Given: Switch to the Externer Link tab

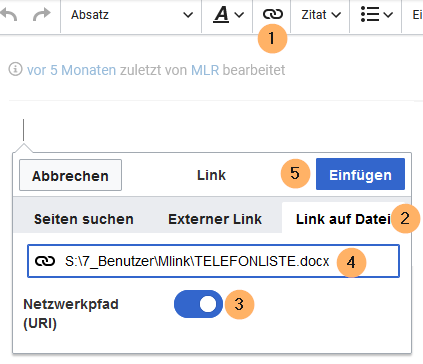Looking at the screenshot, I should 215,219.
